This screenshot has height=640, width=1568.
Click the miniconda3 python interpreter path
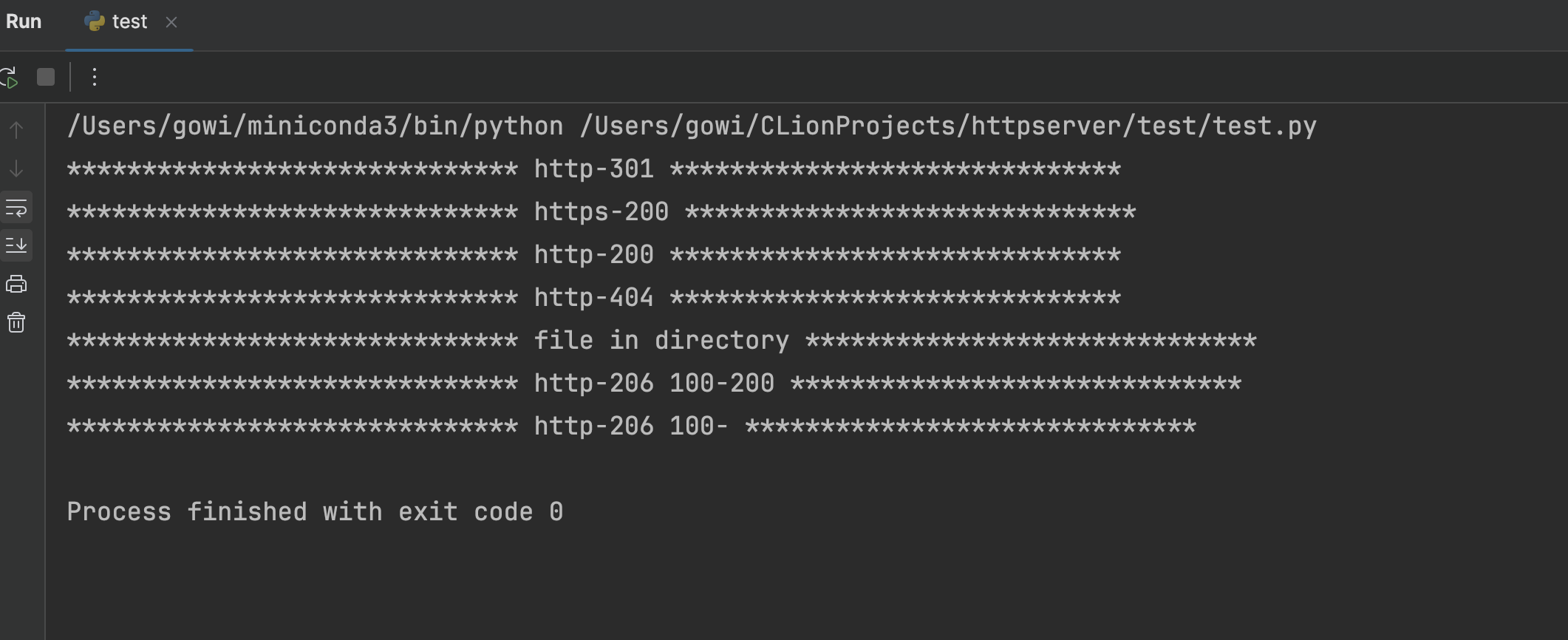315,126
